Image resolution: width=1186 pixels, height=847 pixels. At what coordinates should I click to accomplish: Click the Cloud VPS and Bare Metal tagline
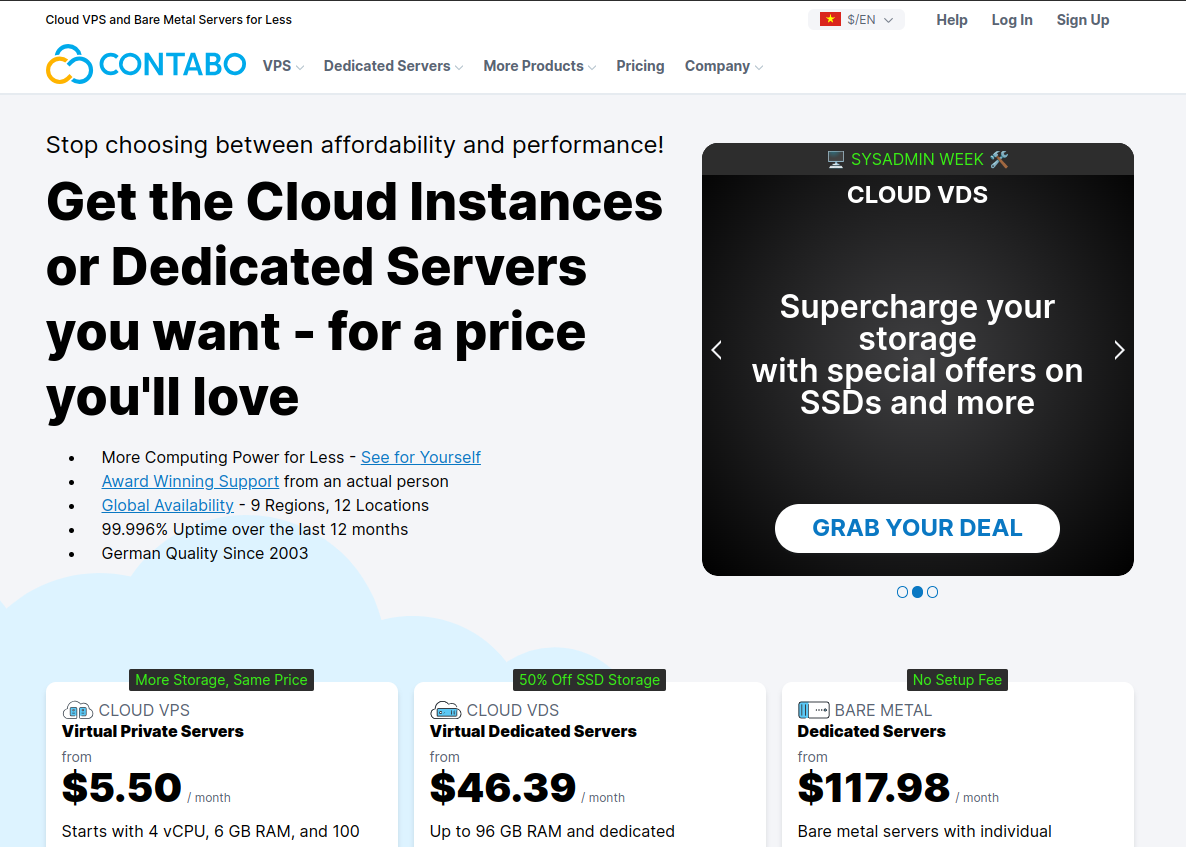click(169, 20)
